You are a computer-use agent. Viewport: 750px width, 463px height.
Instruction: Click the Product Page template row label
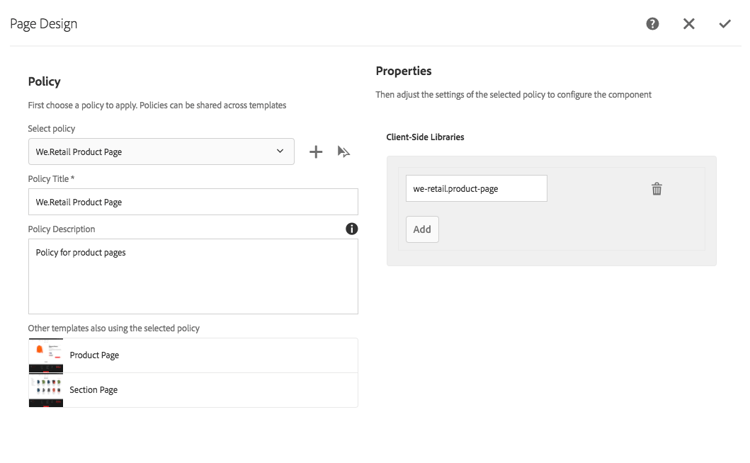tap(94, 355)
